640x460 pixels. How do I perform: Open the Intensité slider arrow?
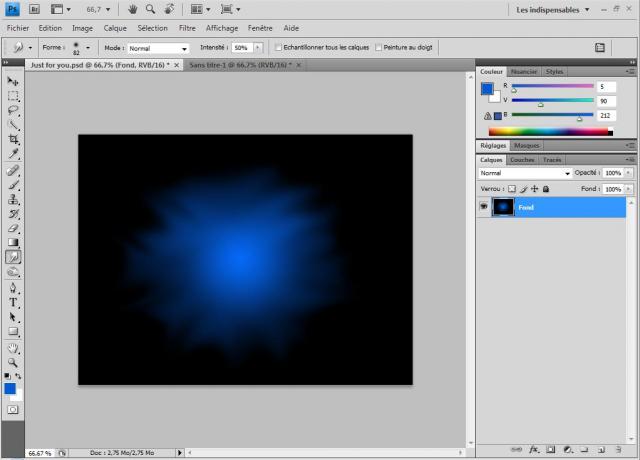click(x=258, y=48)
